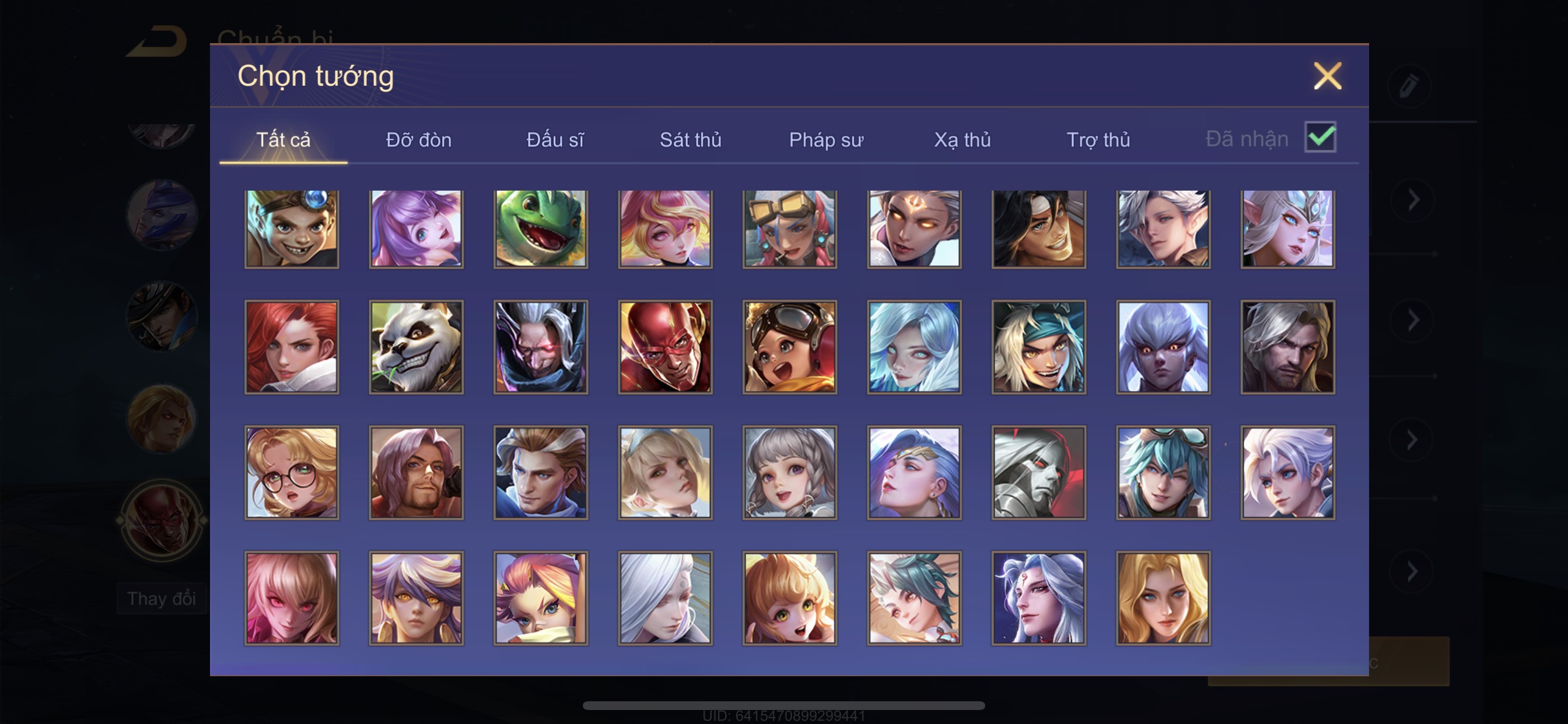
Task: Choose the gray armored knight with red hood
Action: [x=1038, y=473]
